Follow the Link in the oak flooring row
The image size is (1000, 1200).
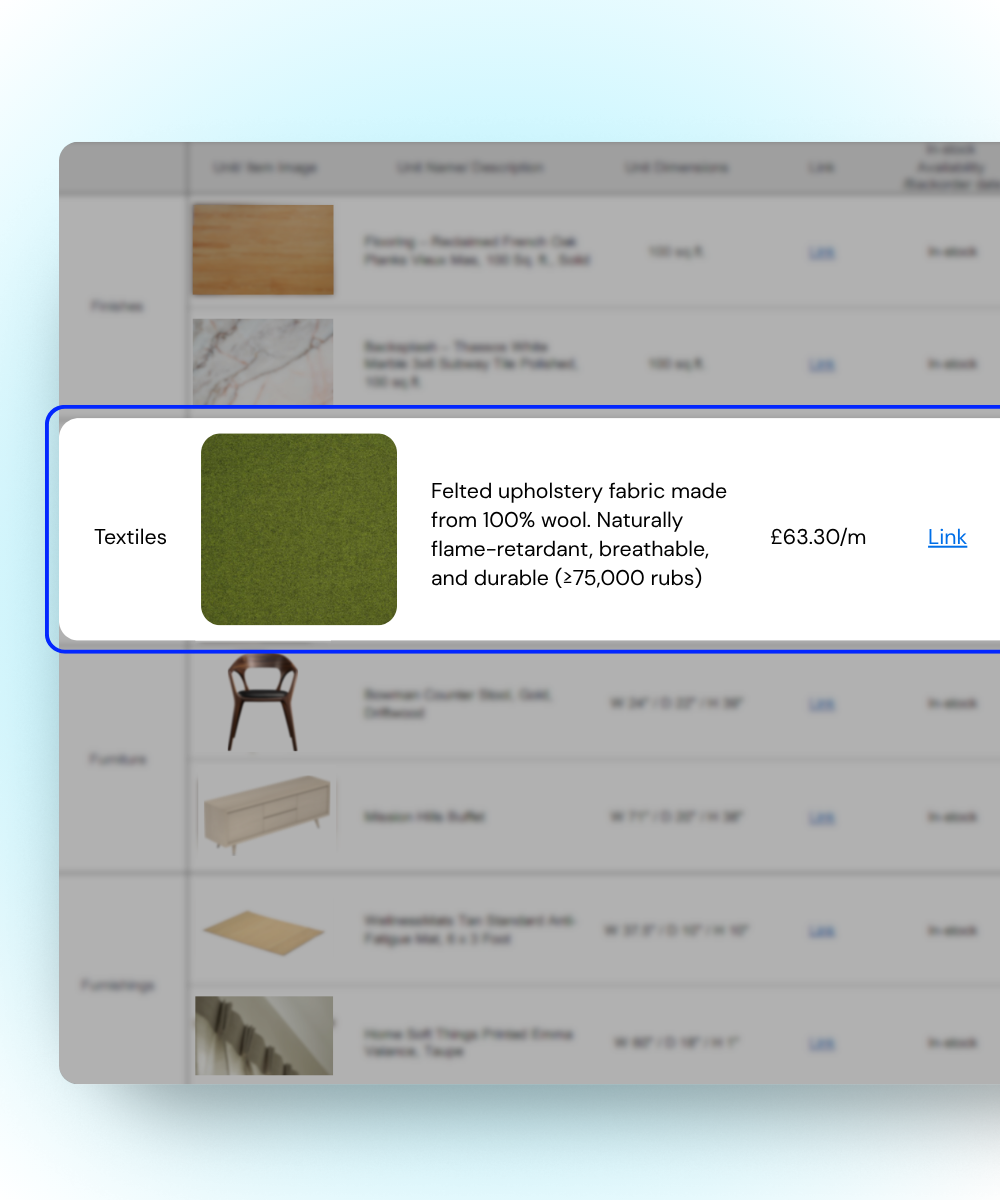pyautogui.click(x=821, y=252)
